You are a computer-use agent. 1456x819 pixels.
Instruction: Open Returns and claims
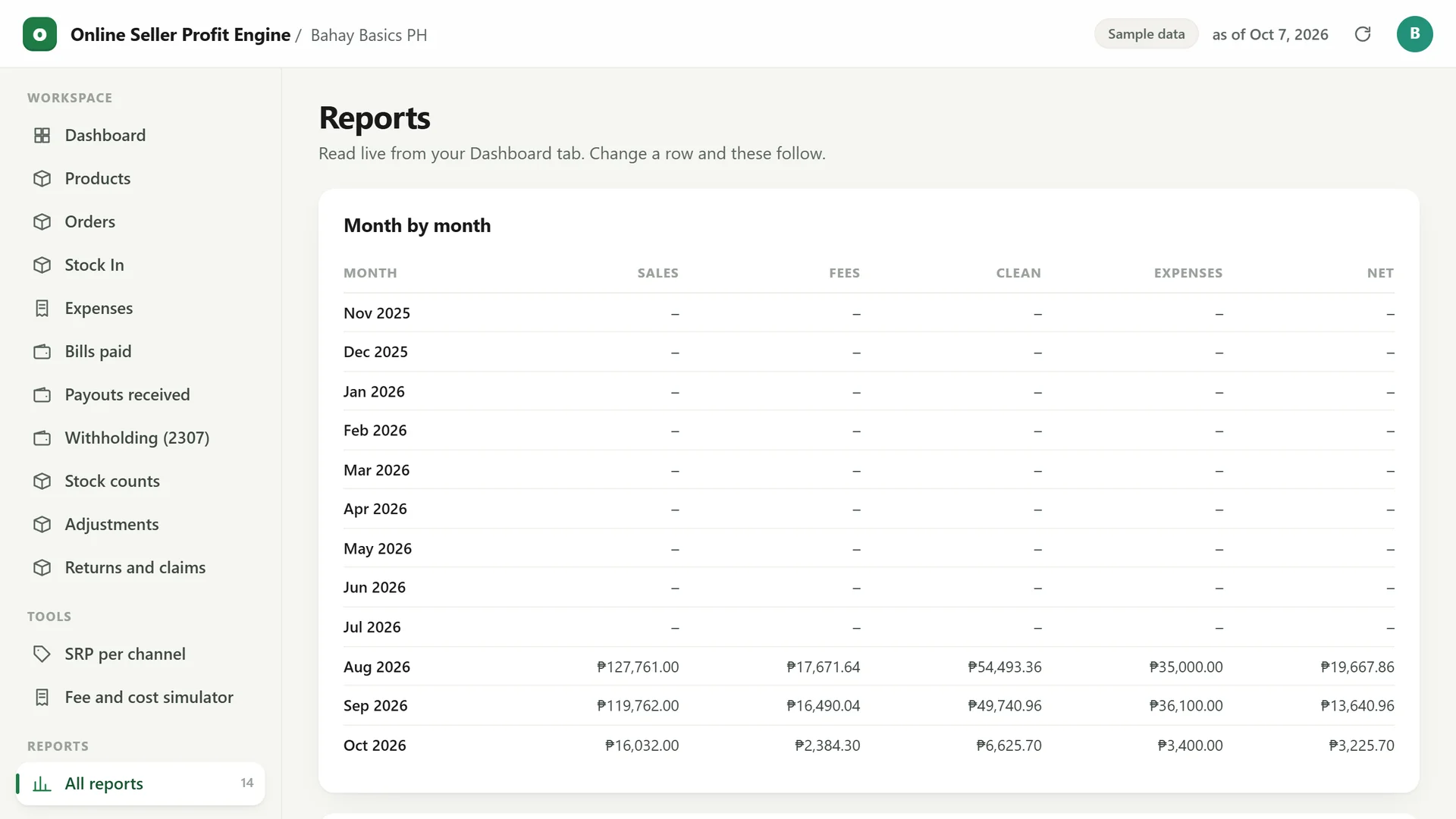tap(140, 567)
